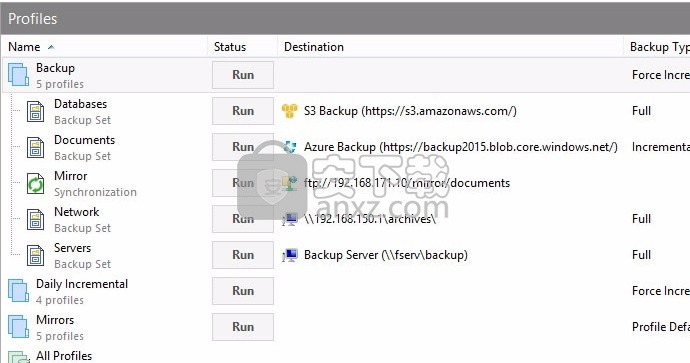
Task: Select the Daily Incremental group icon
Action: pyautogui.click(x=18, y=291)
